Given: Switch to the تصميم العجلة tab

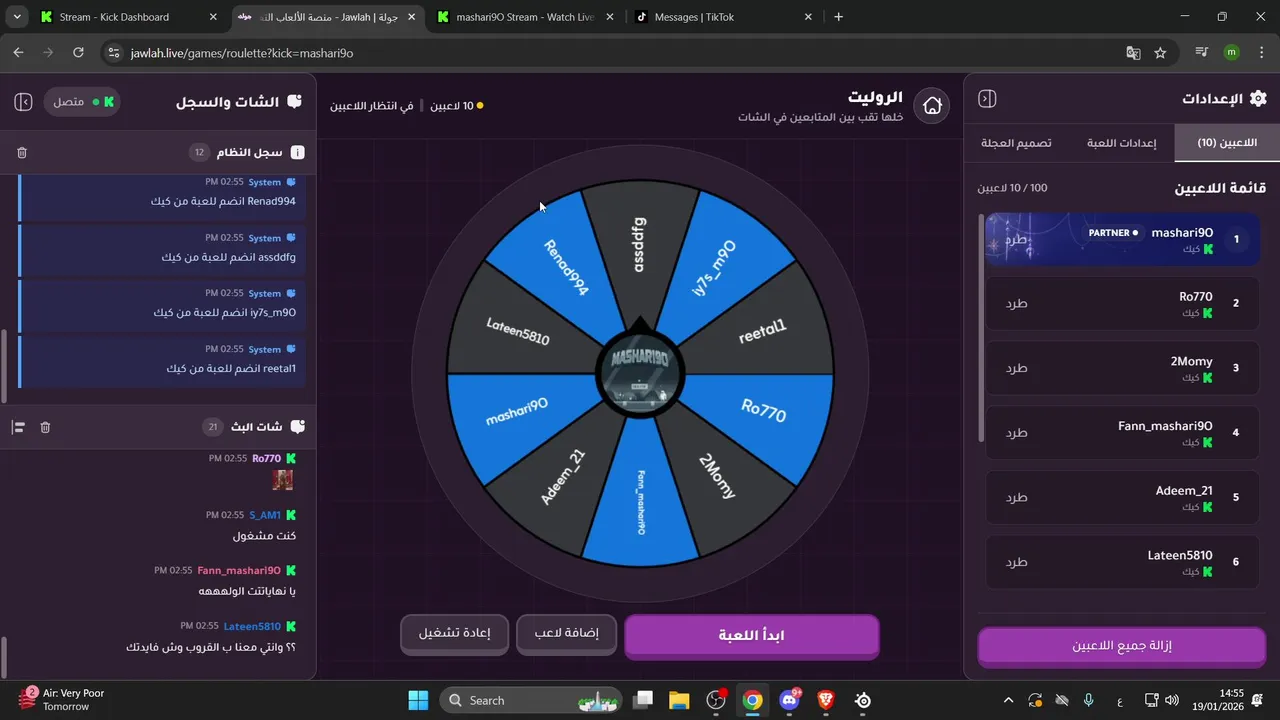Looking at the screenshot, I should [x=1016, y=143].
